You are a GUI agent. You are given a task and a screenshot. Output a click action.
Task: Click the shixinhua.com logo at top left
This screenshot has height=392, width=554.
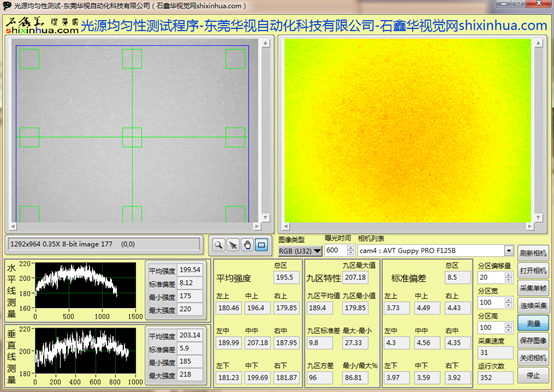pyautogui.click(x=42, y=26)
